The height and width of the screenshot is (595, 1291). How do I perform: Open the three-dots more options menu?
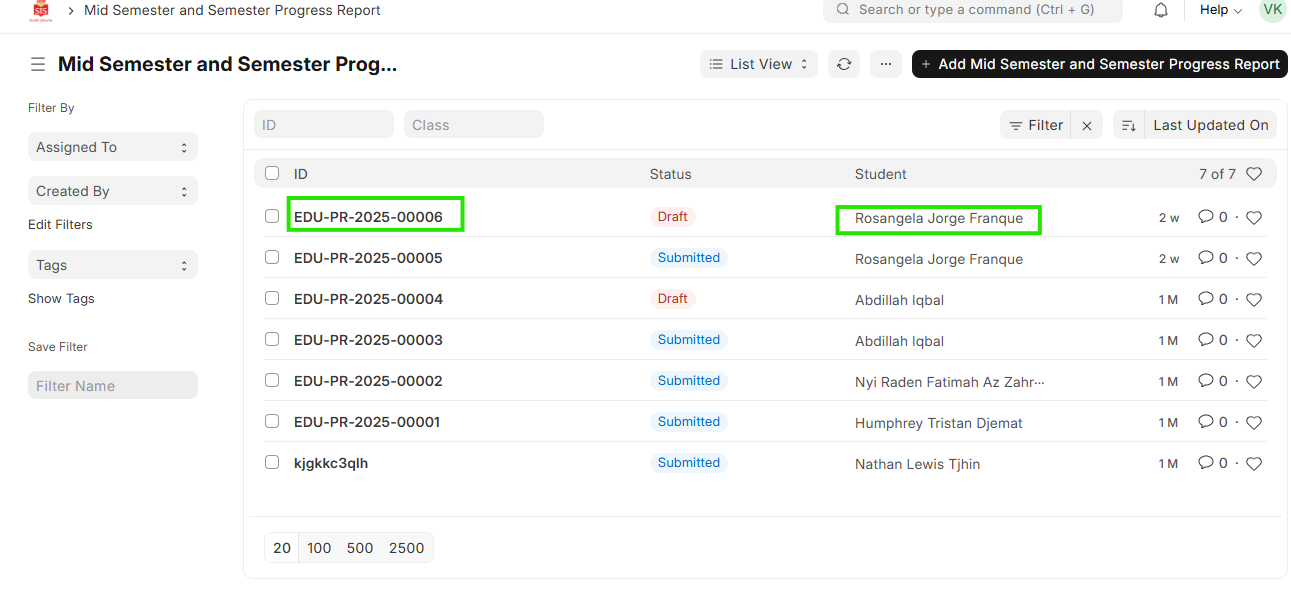(x=885, y=64)
